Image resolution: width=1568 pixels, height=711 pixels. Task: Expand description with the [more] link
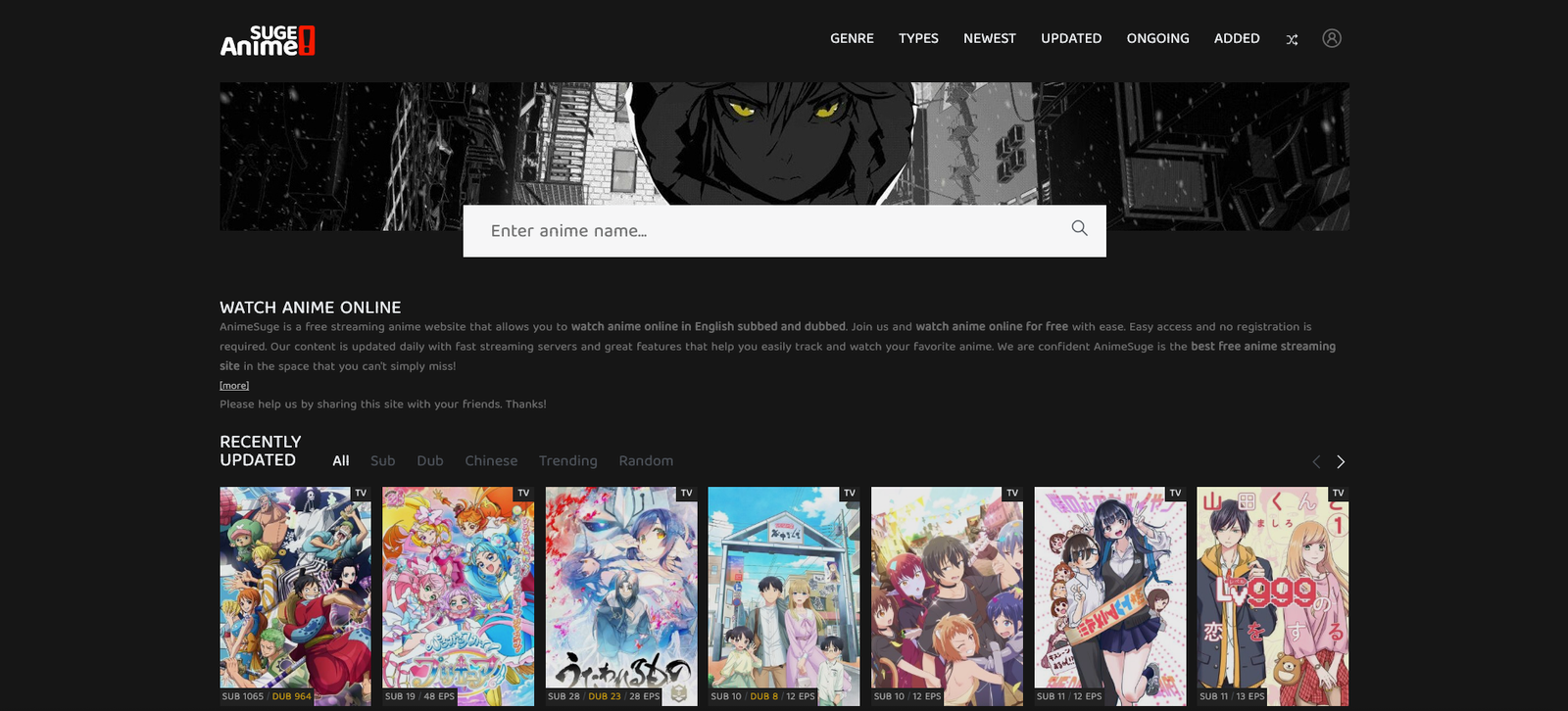coord(234,386)
